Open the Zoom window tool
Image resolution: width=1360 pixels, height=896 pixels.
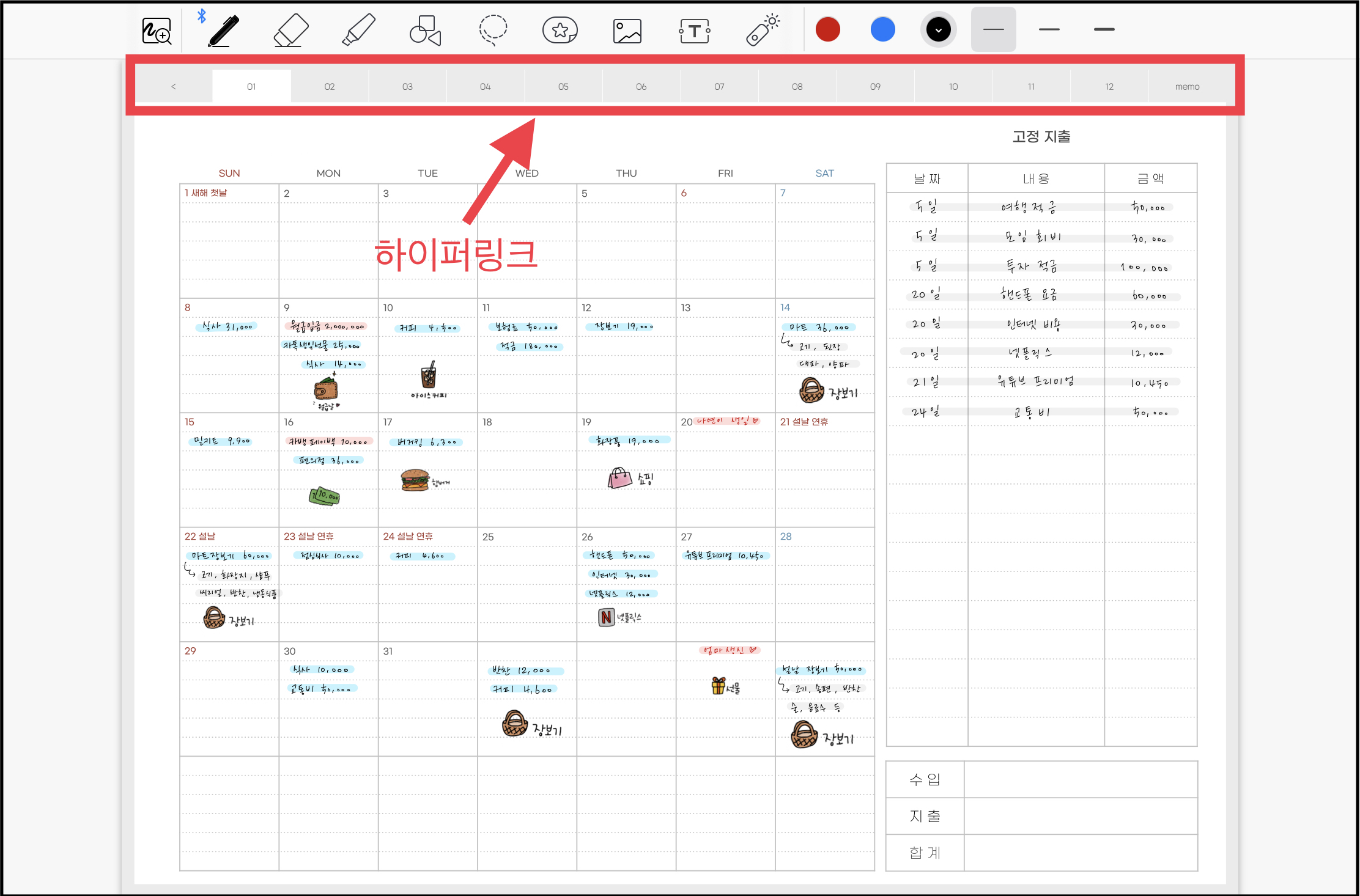click(x=157, y=31)
